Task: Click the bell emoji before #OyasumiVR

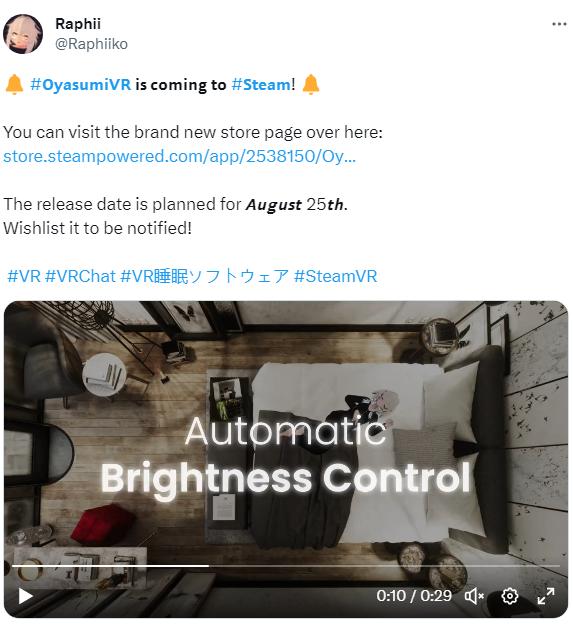Action: [x=14, y=85]
